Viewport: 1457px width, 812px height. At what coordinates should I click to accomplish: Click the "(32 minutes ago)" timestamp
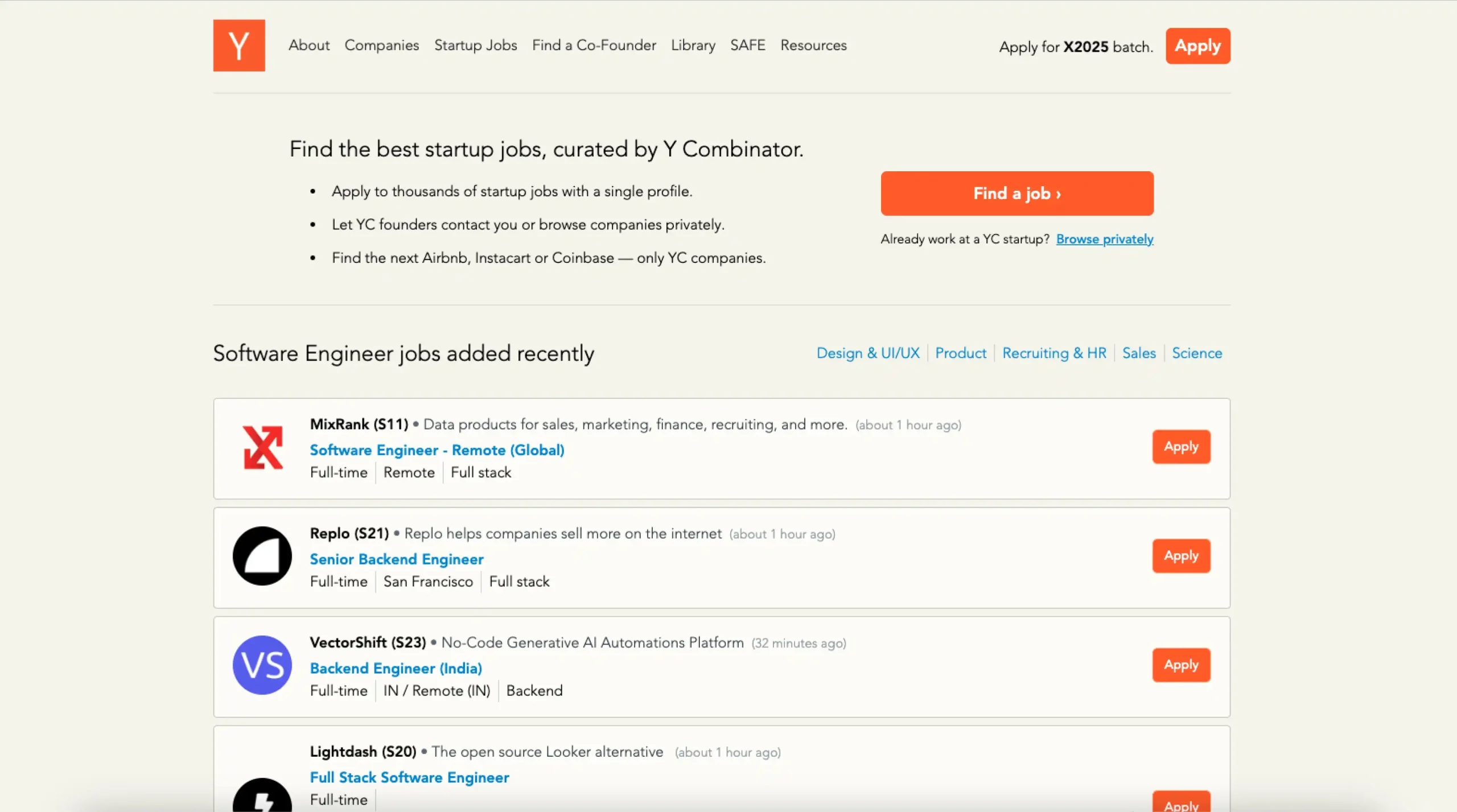click(799, 644)
